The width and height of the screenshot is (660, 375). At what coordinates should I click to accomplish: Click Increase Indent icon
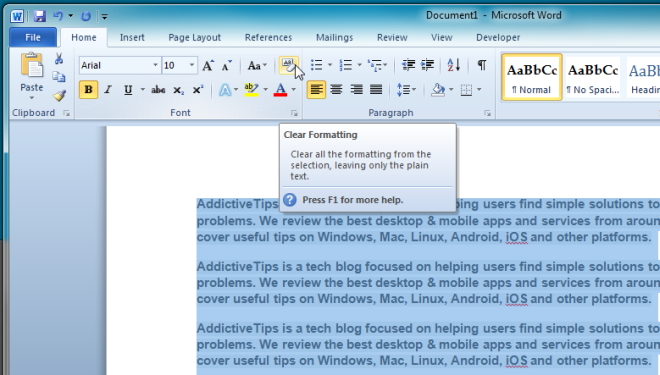click(428, 65)
